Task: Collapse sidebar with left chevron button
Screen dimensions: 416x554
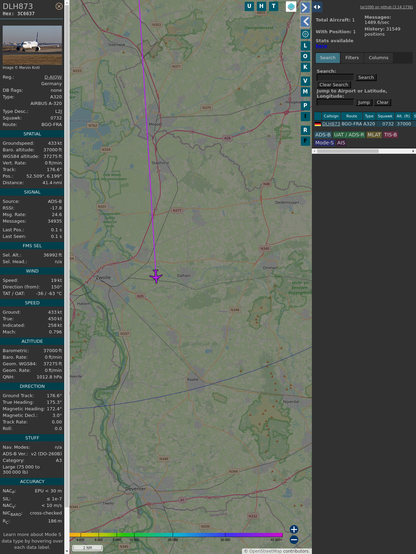Action: point(305,22)
